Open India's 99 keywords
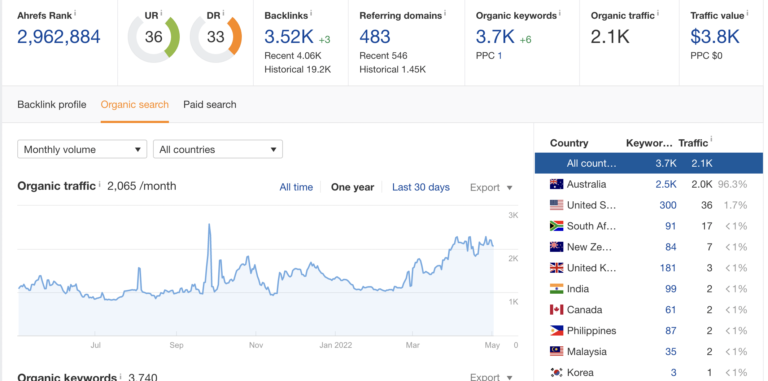 671,289
